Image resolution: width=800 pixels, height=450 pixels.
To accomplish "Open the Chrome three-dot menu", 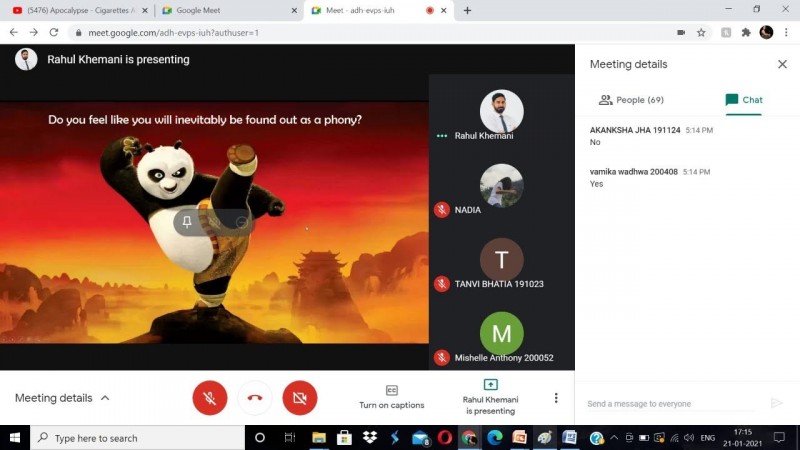I will click(x=786, y=32).
